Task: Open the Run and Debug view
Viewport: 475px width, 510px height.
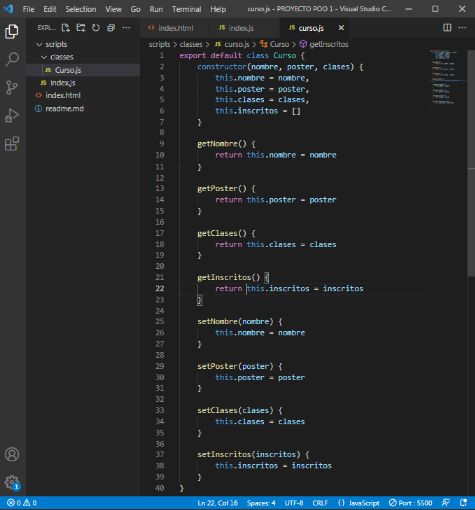Action: pyautogui.click(x=12, y=116)
